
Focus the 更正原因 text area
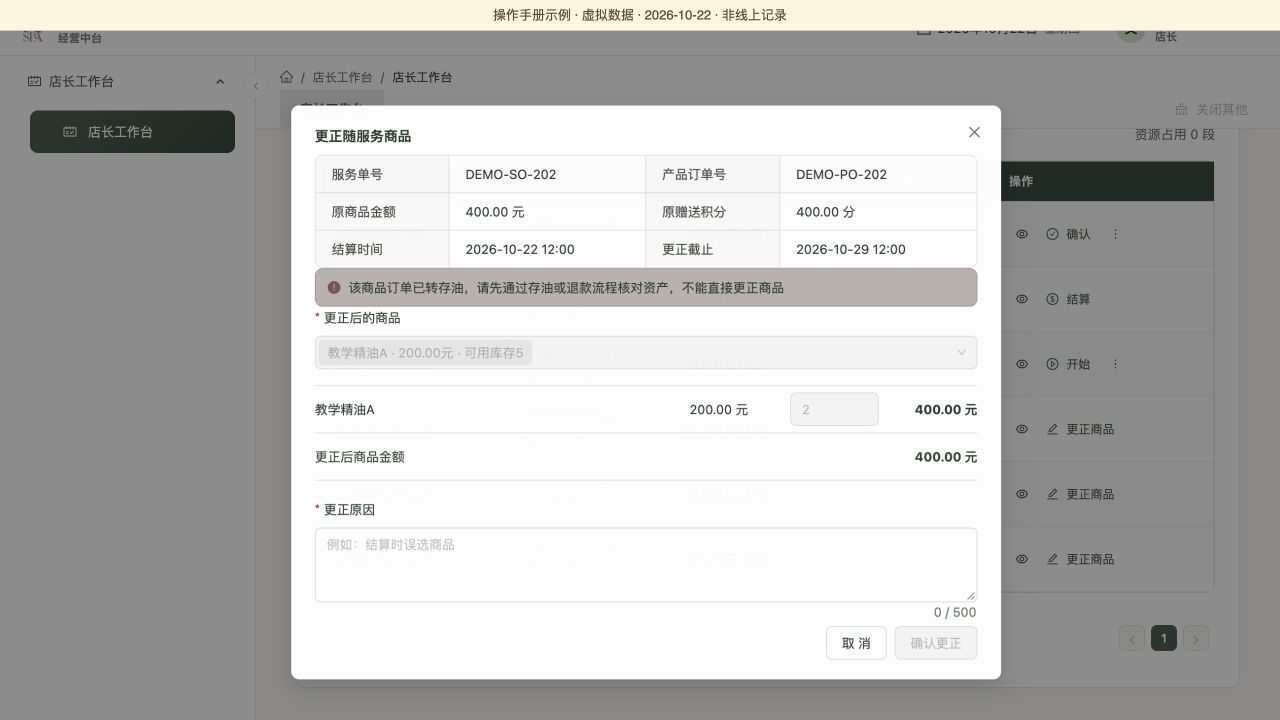pos(646,565)
